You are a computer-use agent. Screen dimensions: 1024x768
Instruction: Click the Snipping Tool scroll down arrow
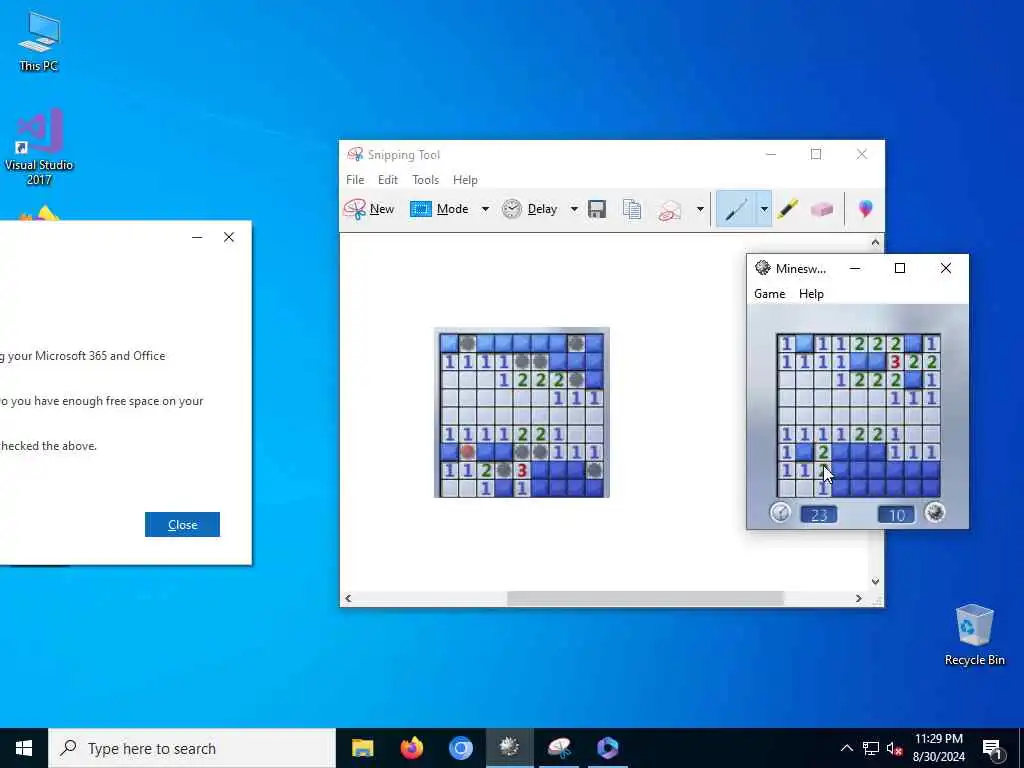[x=875, y=581]
